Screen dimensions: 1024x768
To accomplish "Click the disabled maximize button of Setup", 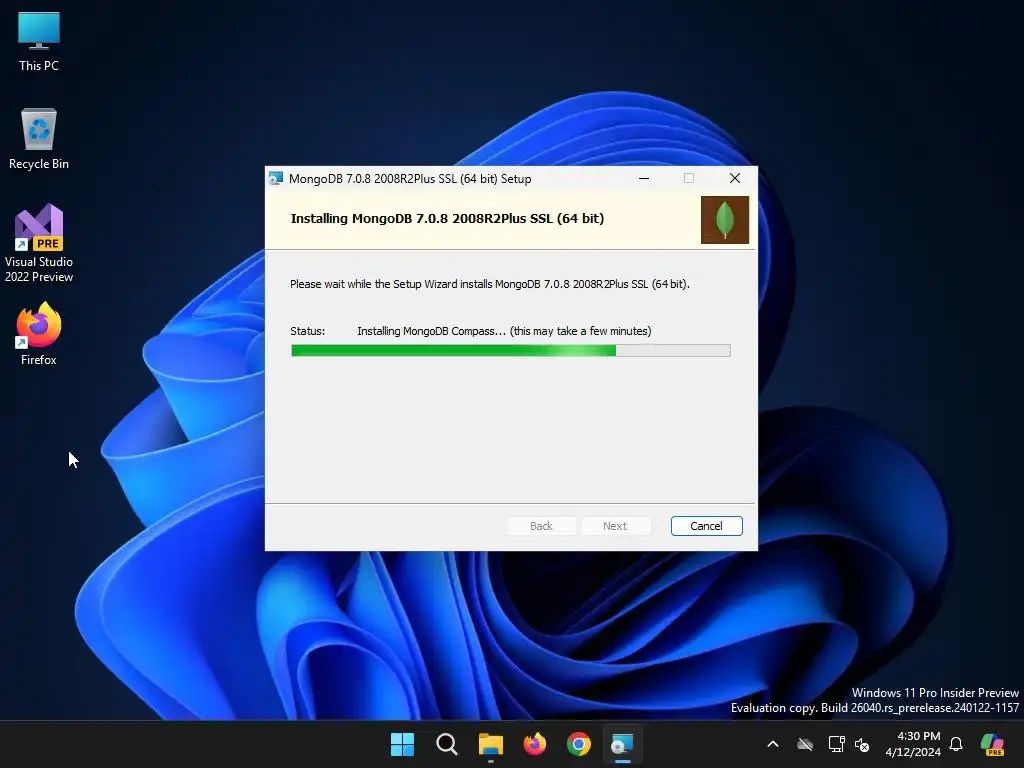I will click(x=689, y=178).
